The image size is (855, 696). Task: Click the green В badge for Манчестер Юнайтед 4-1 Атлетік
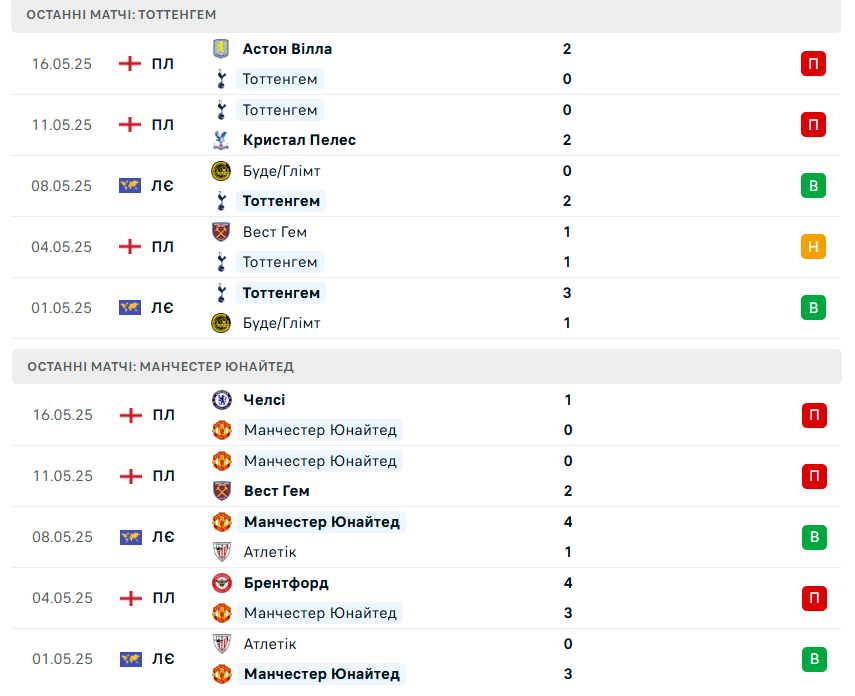coord(814,537)
